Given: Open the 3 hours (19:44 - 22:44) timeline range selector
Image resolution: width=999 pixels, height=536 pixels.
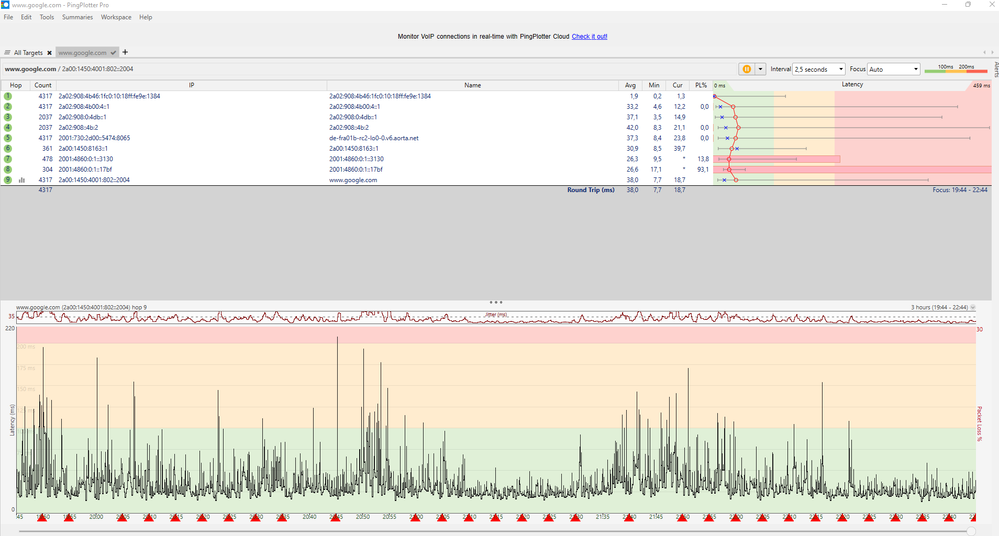Looking at the screenshot, I should click(943, 307).
